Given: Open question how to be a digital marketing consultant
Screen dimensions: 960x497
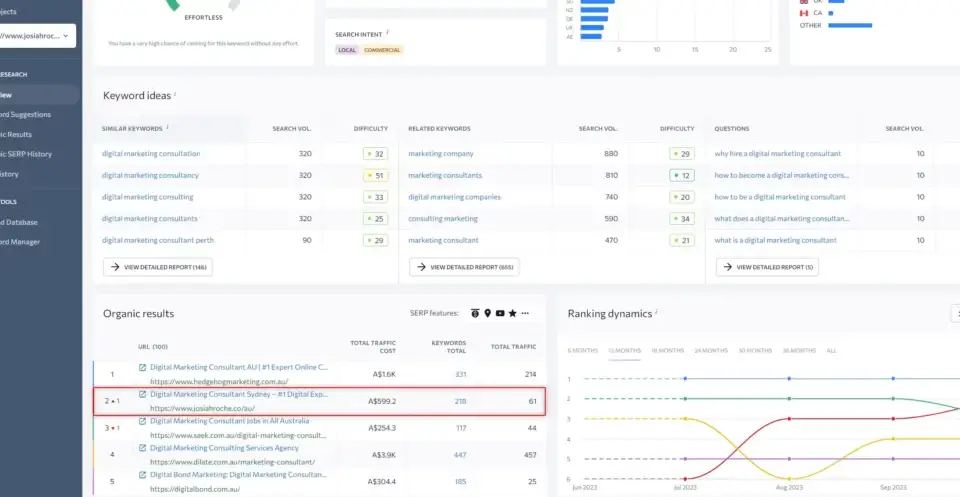Looking at the screenshot, I should [780, 197].
